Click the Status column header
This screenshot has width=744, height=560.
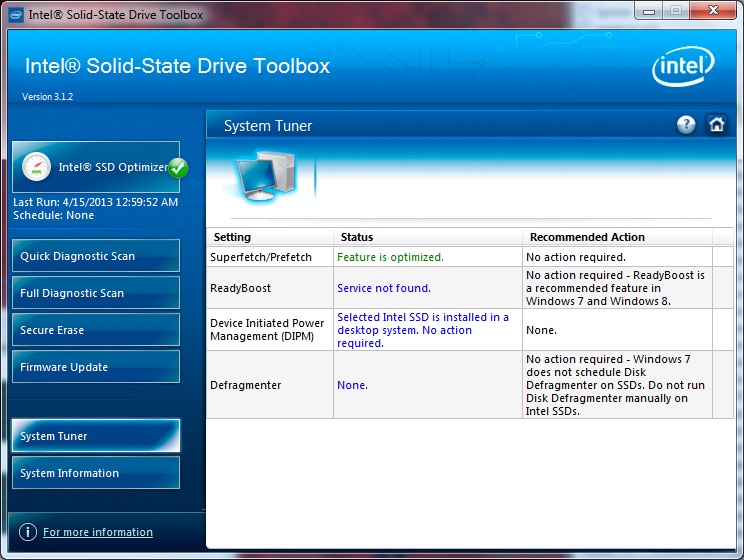pyautogui.click(x=357, y=237)
